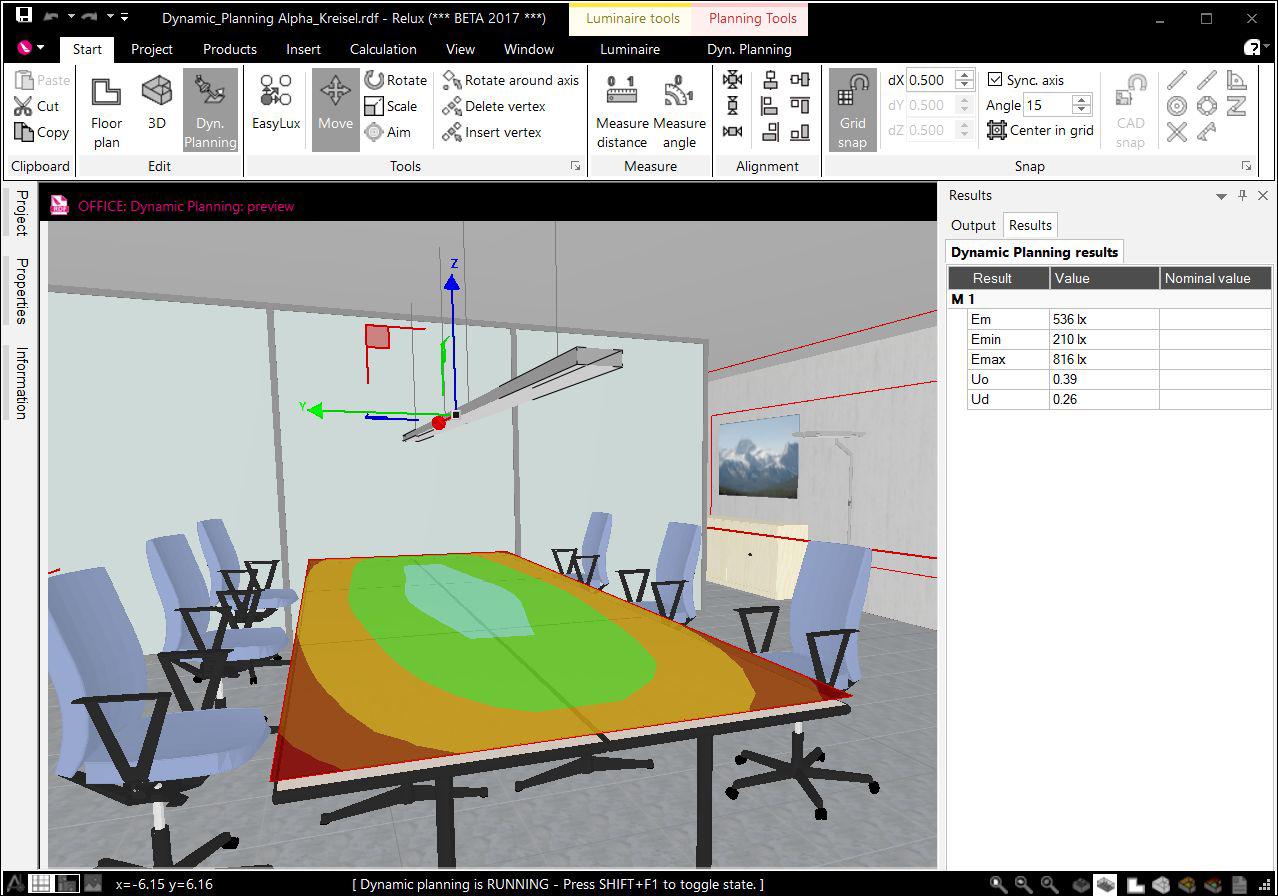Cut the selected object
The image size is (1278, 896).
(38, 106)
